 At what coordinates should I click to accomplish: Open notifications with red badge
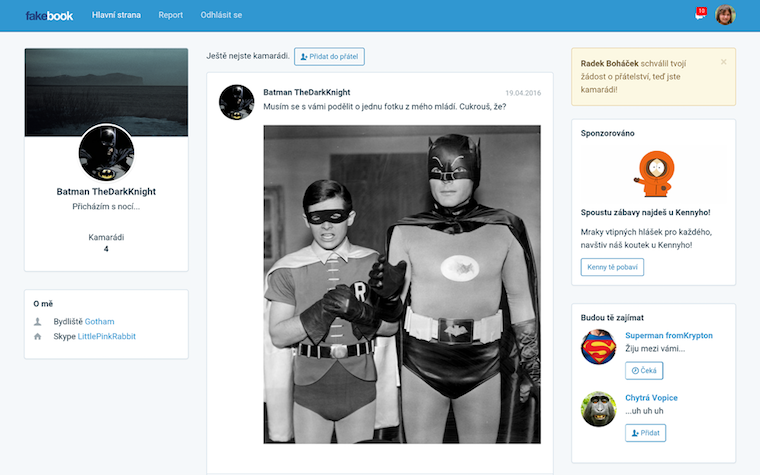coord(700,14)
